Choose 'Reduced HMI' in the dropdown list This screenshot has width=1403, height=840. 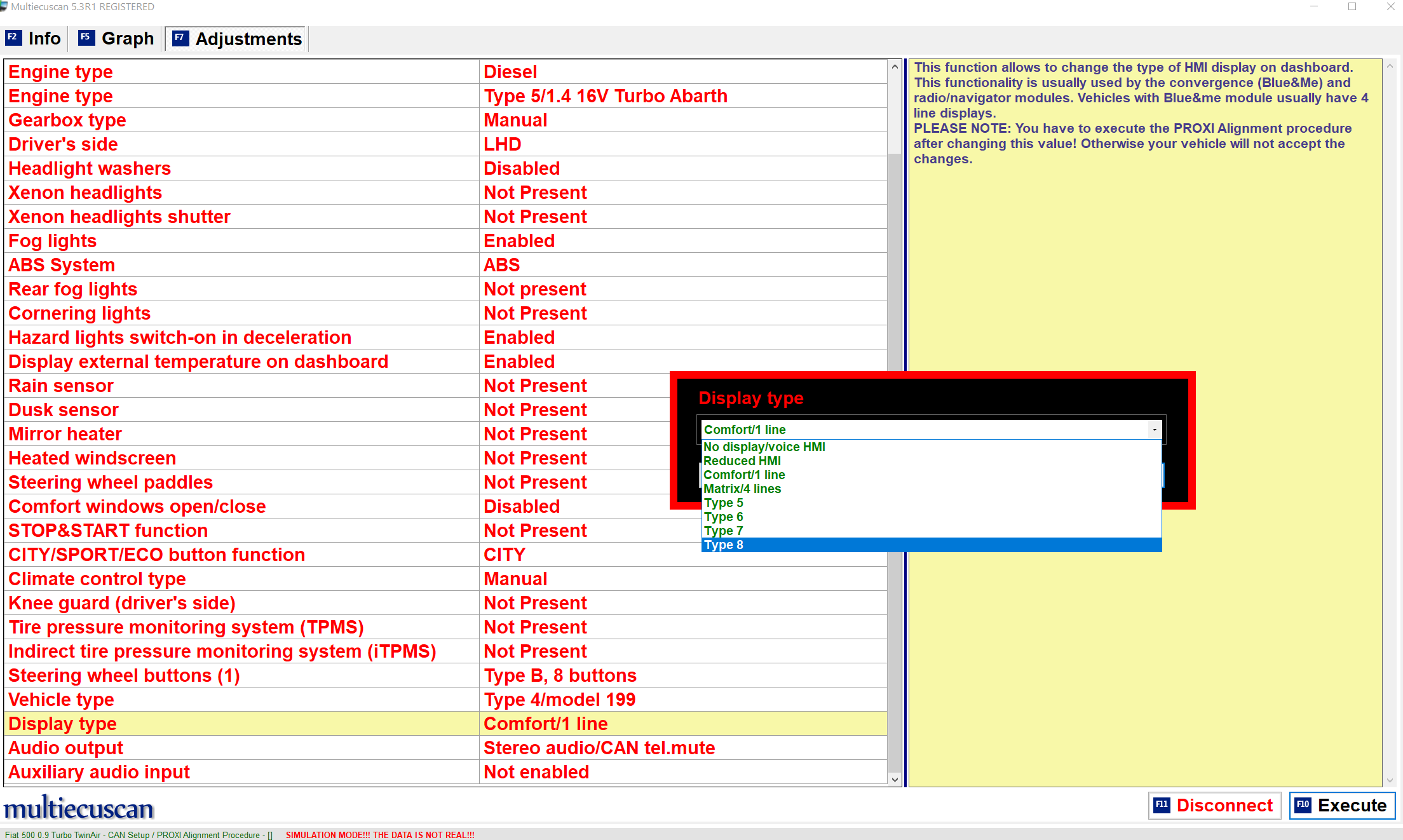(x=932, y=461)
